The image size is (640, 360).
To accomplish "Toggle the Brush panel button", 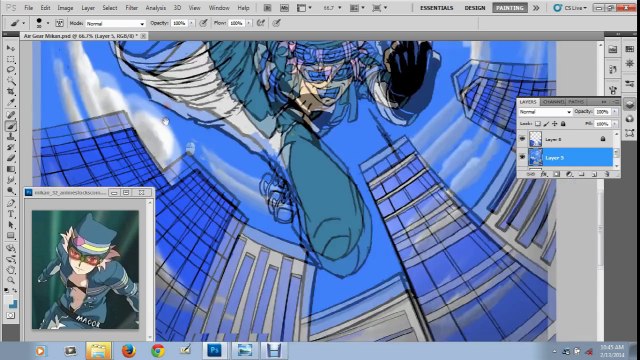I will [59, 23].
